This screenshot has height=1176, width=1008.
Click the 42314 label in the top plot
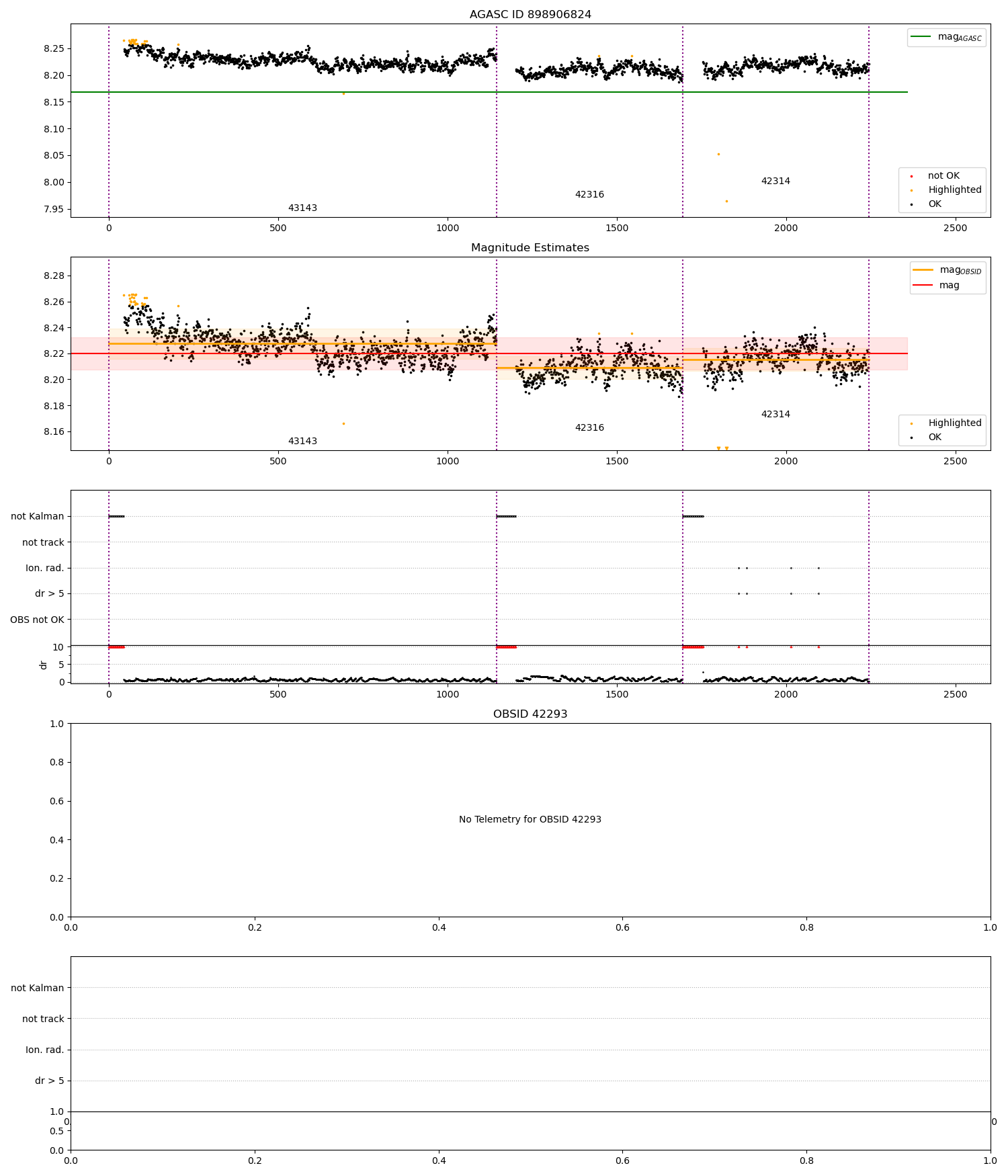(x=775, y=181)
